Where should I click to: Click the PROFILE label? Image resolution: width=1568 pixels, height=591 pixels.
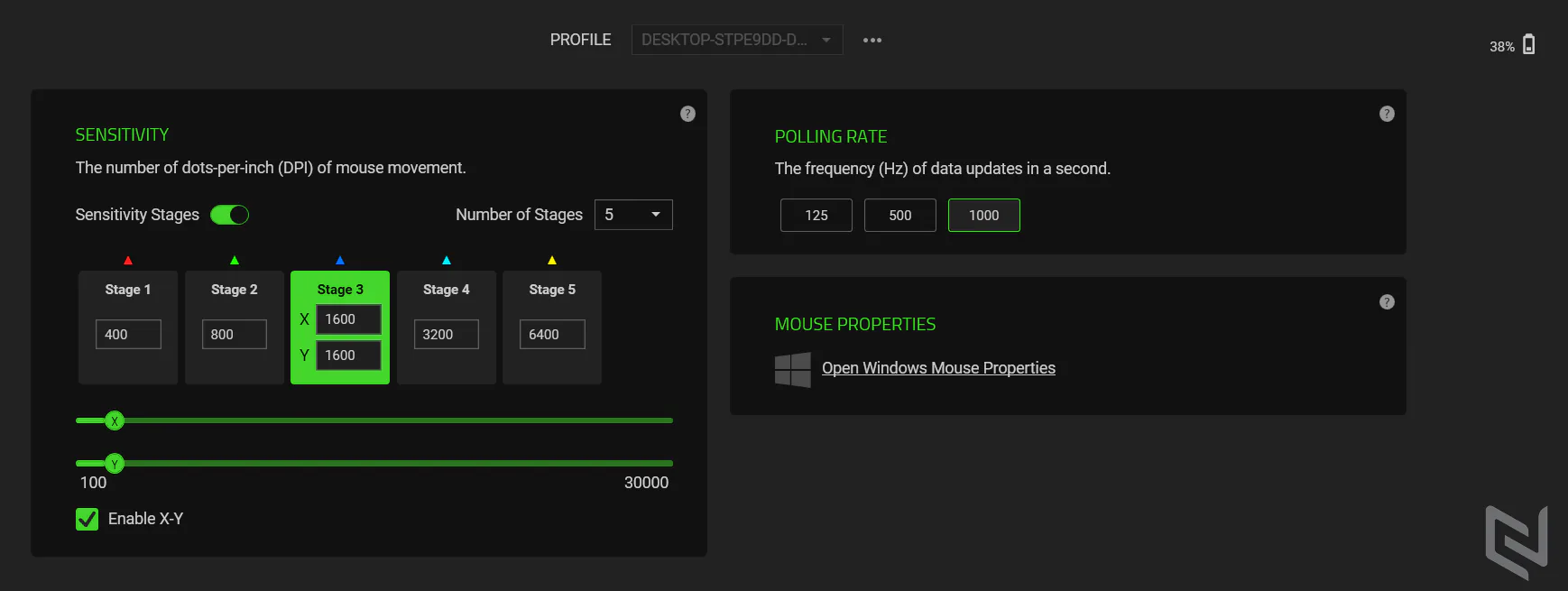[x=581, y=40]
